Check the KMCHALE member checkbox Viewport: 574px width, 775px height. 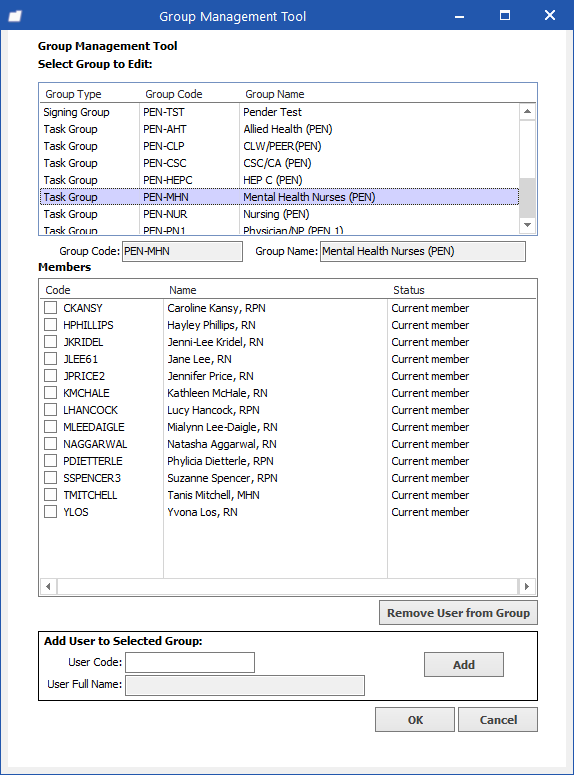tap(50, 393)
